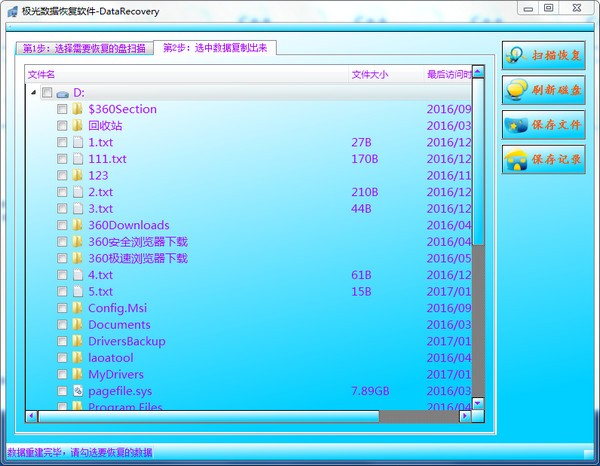Click the 刷新磁盘 refresh disk button
Viewport: 600px width, 466px height.
543,91
